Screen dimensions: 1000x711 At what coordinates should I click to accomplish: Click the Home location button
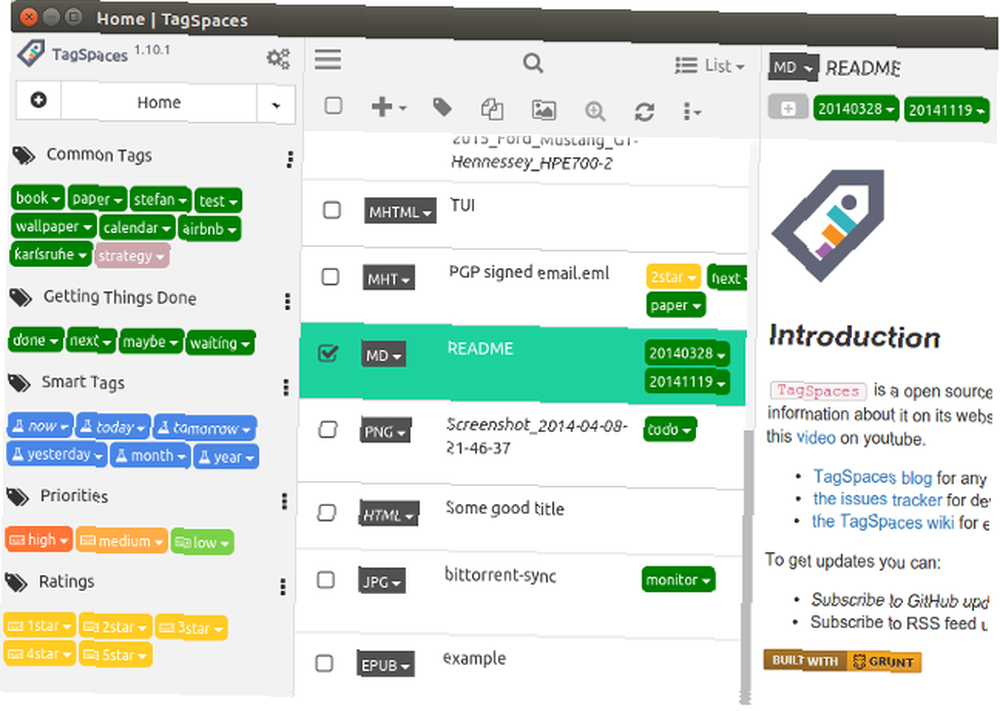[x=159, y=103]
